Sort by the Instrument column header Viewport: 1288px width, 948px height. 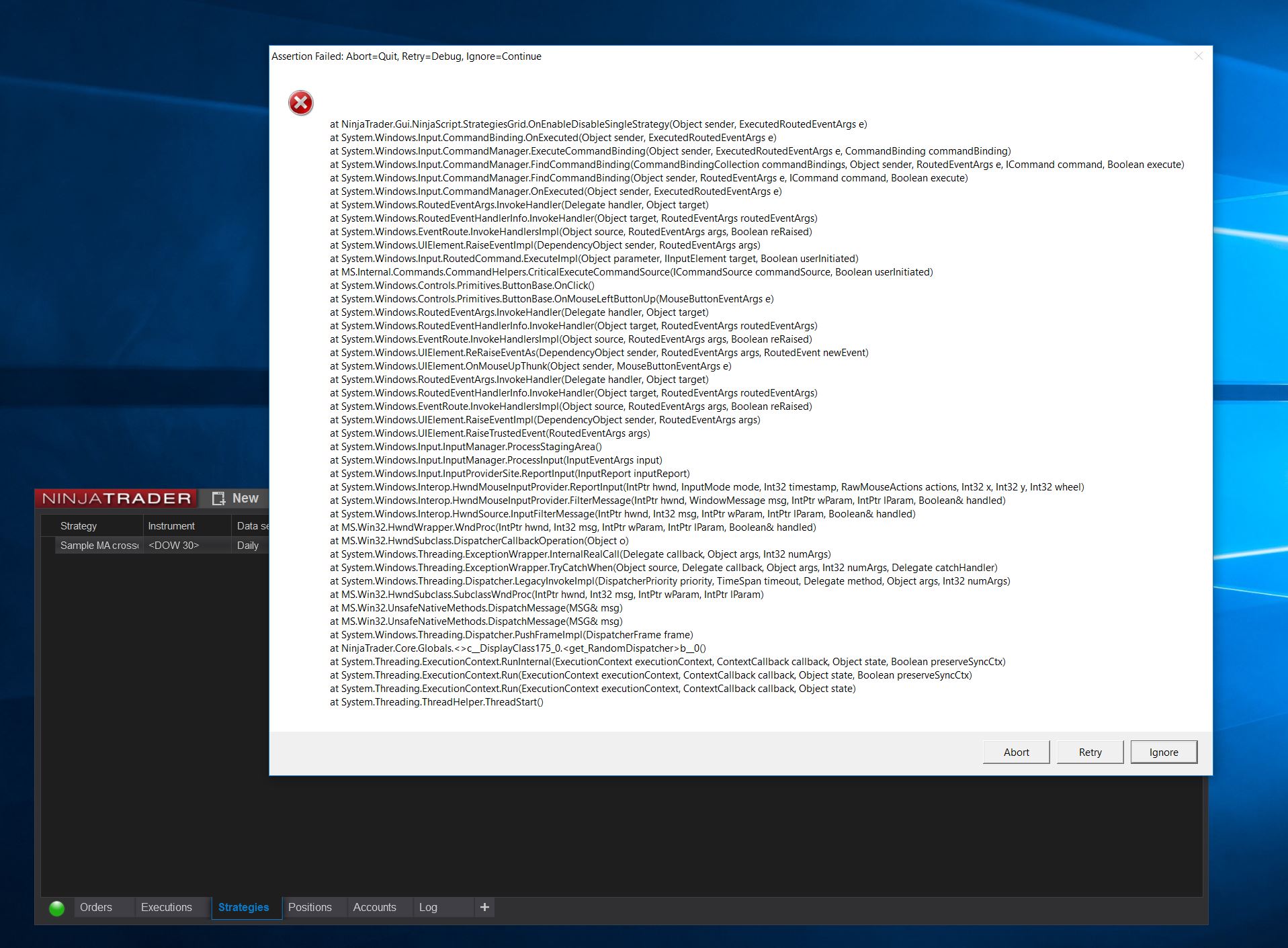point(187,526)
